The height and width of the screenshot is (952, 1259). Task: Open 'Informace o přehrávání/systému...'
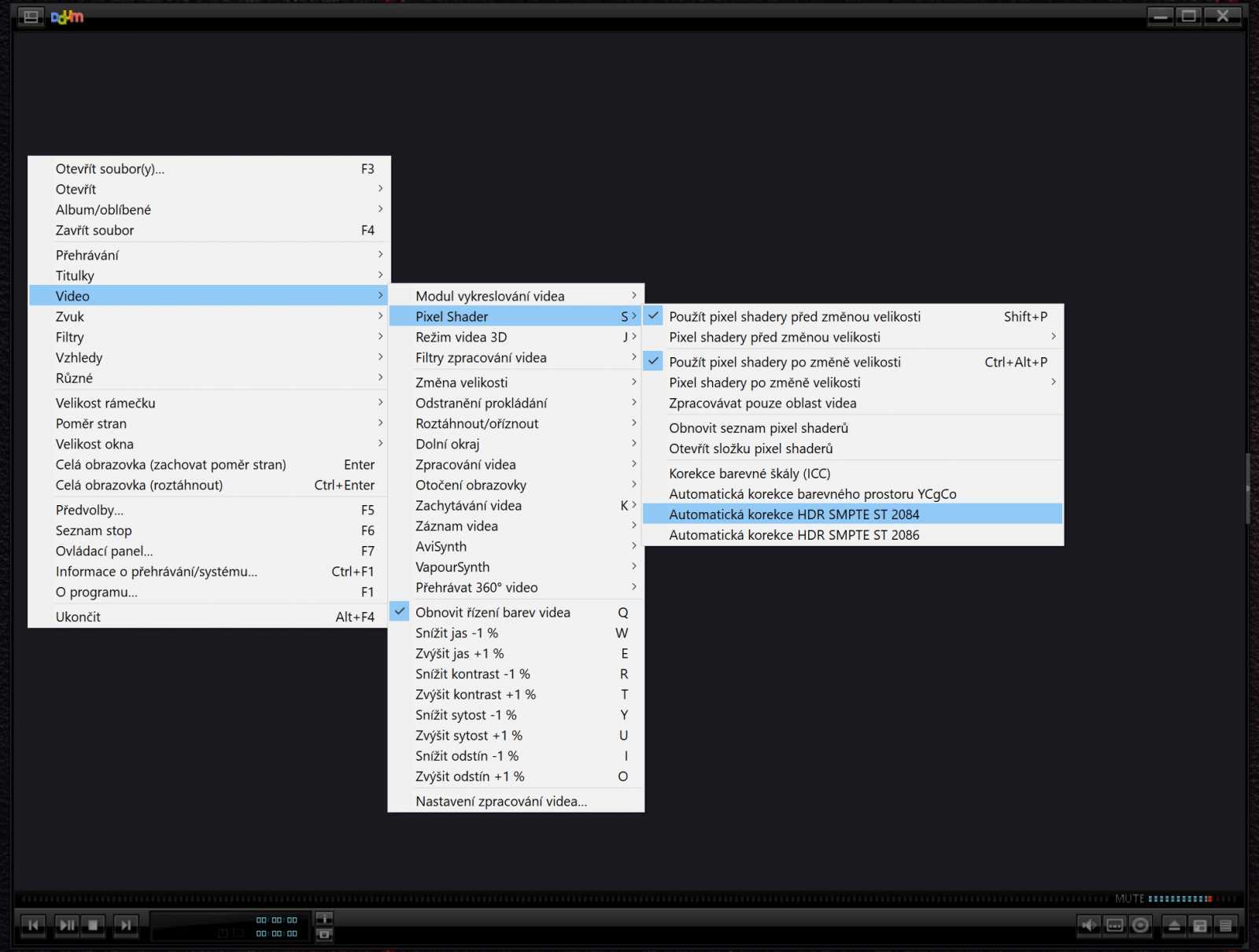click(209, 571)
